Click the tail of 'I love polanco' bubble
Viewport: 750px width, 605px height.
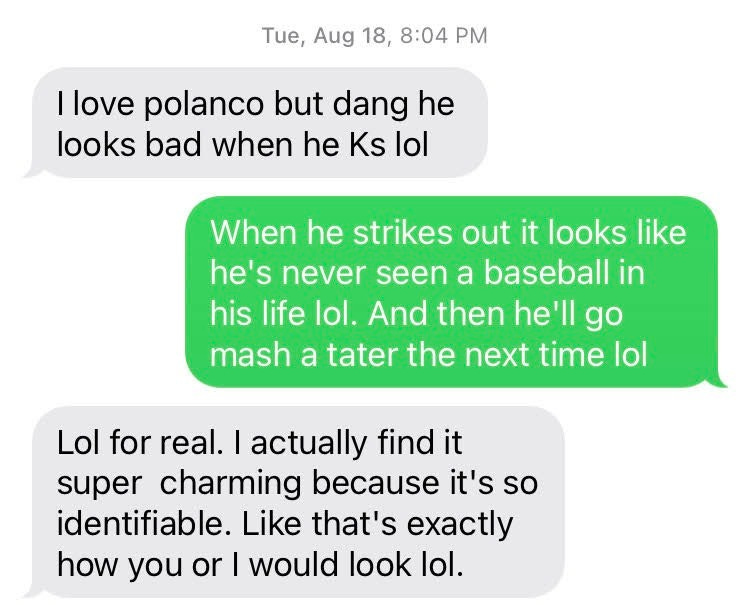(x=32, y=171)
